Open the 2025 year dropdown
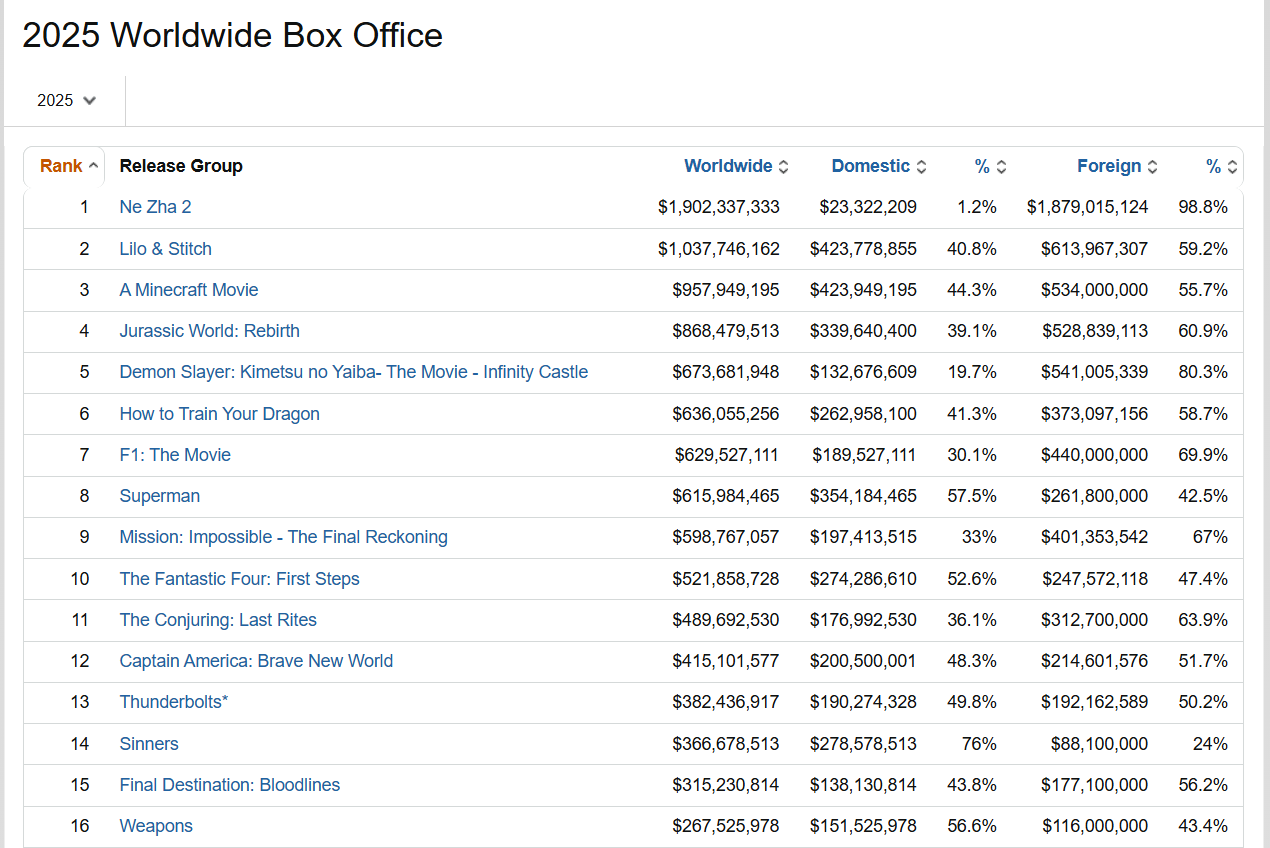Viewport: 1270px width, 848px height. point(67,100)
